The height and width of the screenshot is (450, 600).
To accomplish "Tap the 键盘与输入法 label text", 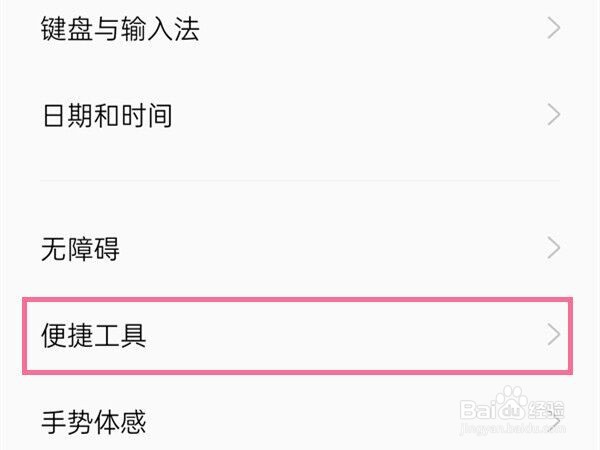I will 120,29.
